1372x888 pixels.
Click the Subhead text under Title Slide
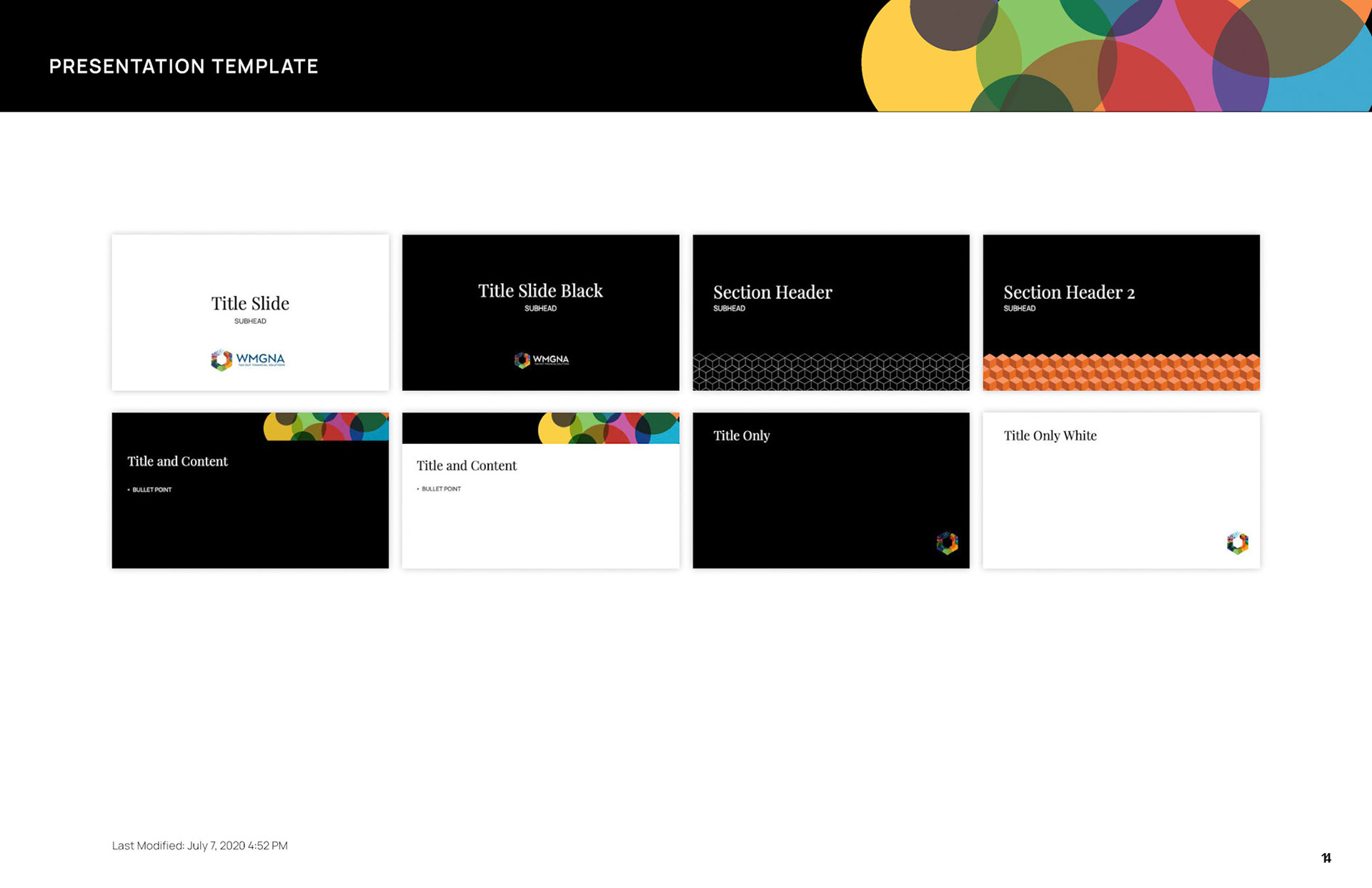coord(250,321)
